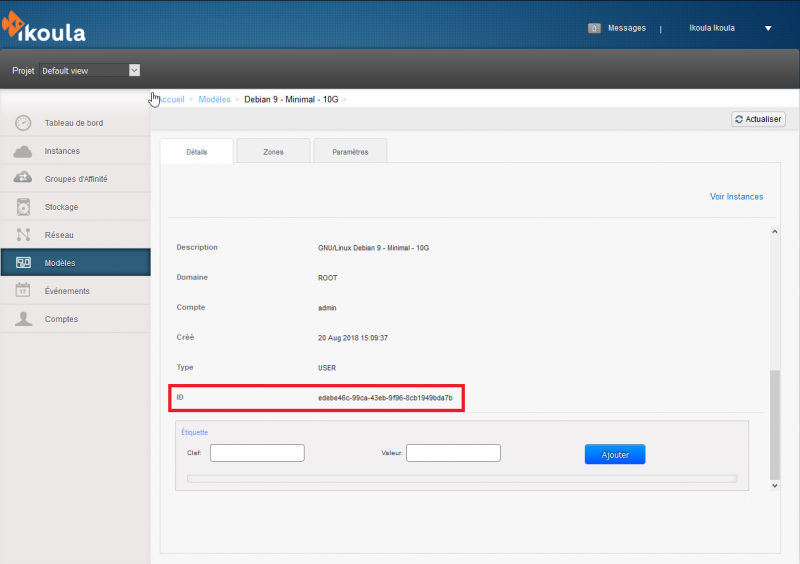The height and width of the screenshot is (564, 800).
Task: Click the Type value USER
Action: click(327, 368)
